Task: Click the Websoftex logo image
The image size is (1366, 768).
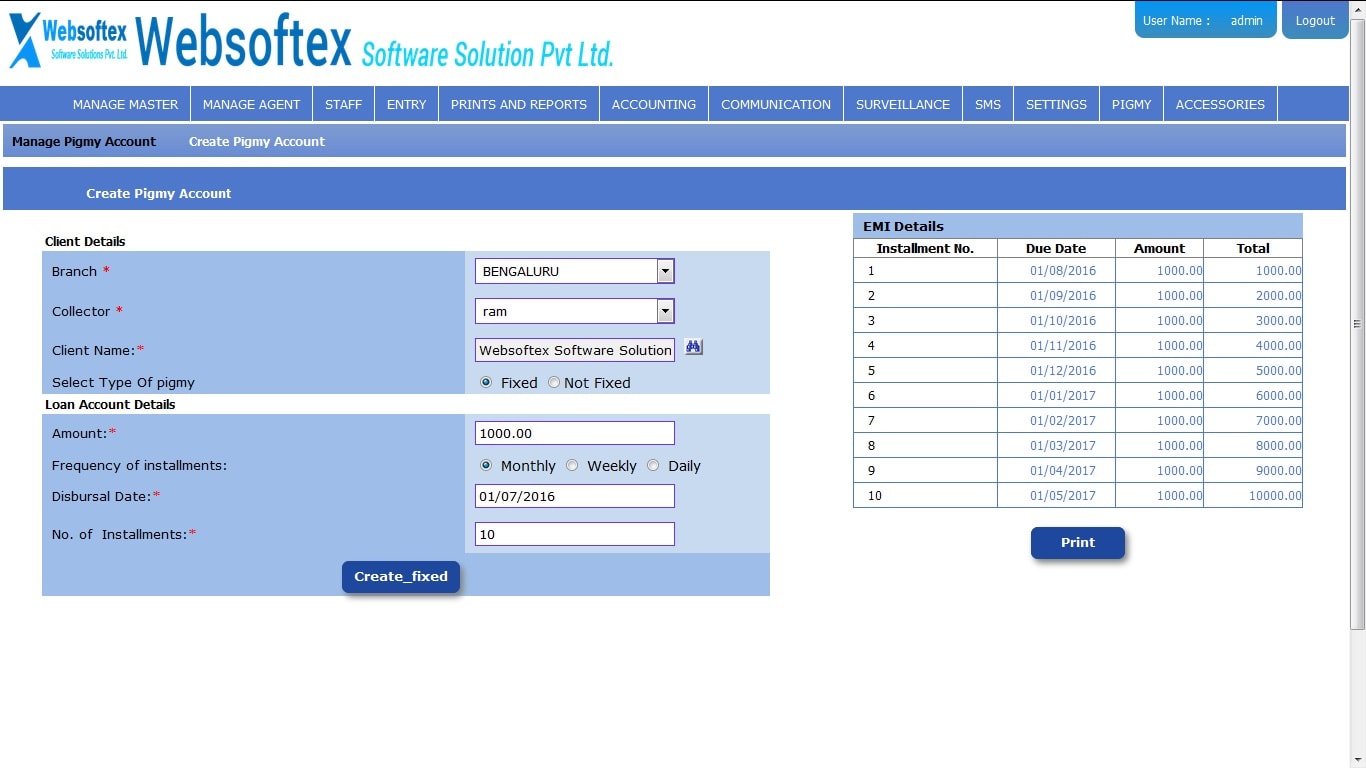Action: click(311, 42)
